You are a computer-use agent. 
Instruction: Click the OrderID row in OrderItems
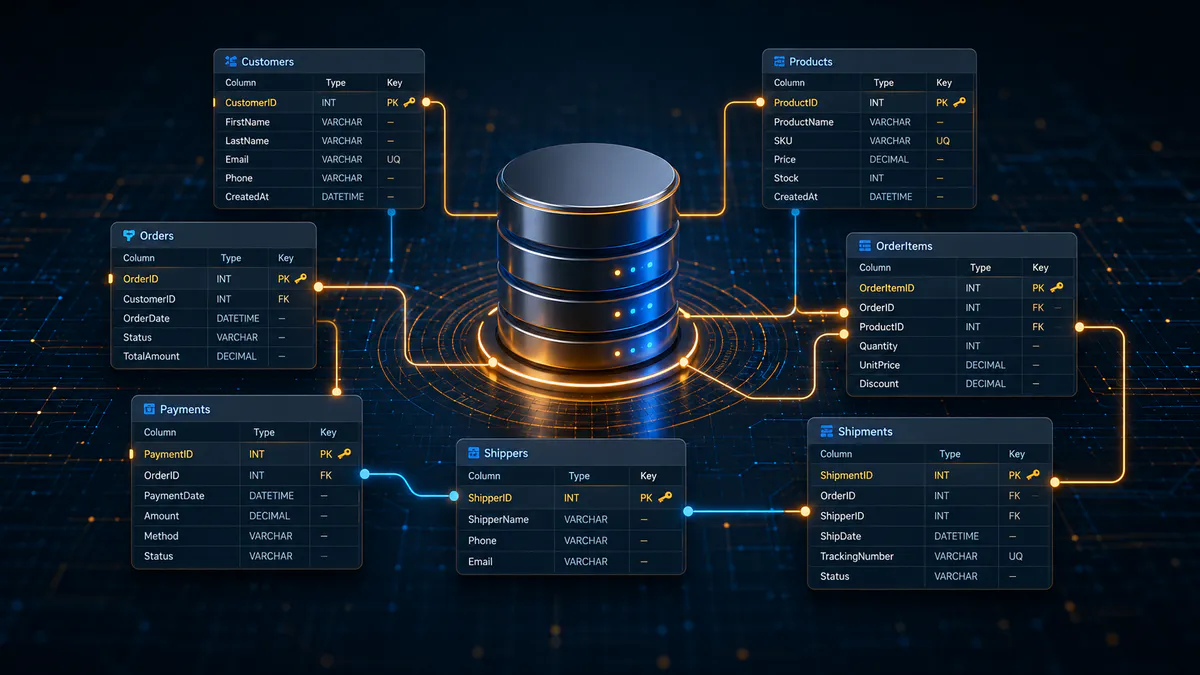click(x=962, y=308)
